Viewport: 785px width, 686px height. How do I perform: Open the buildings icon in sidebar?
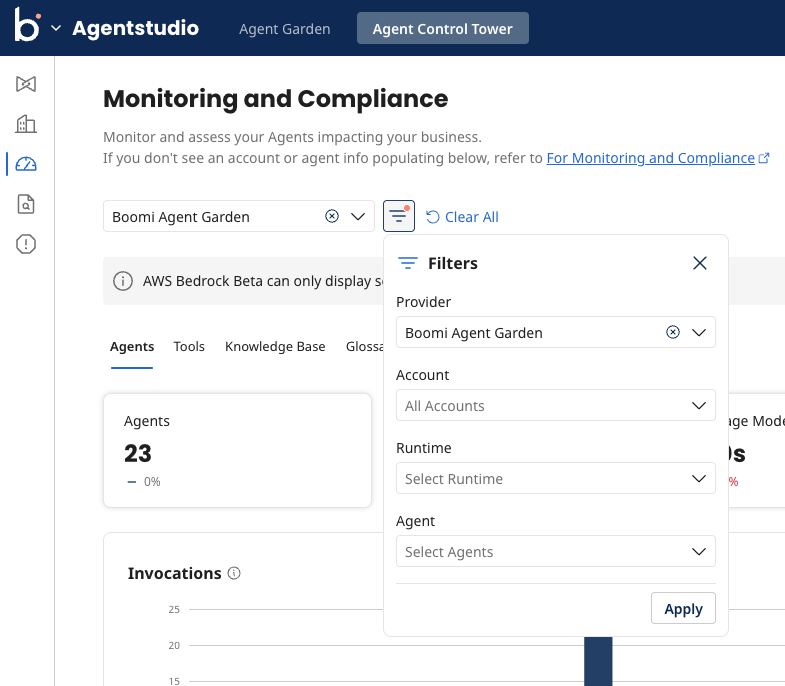26,124
